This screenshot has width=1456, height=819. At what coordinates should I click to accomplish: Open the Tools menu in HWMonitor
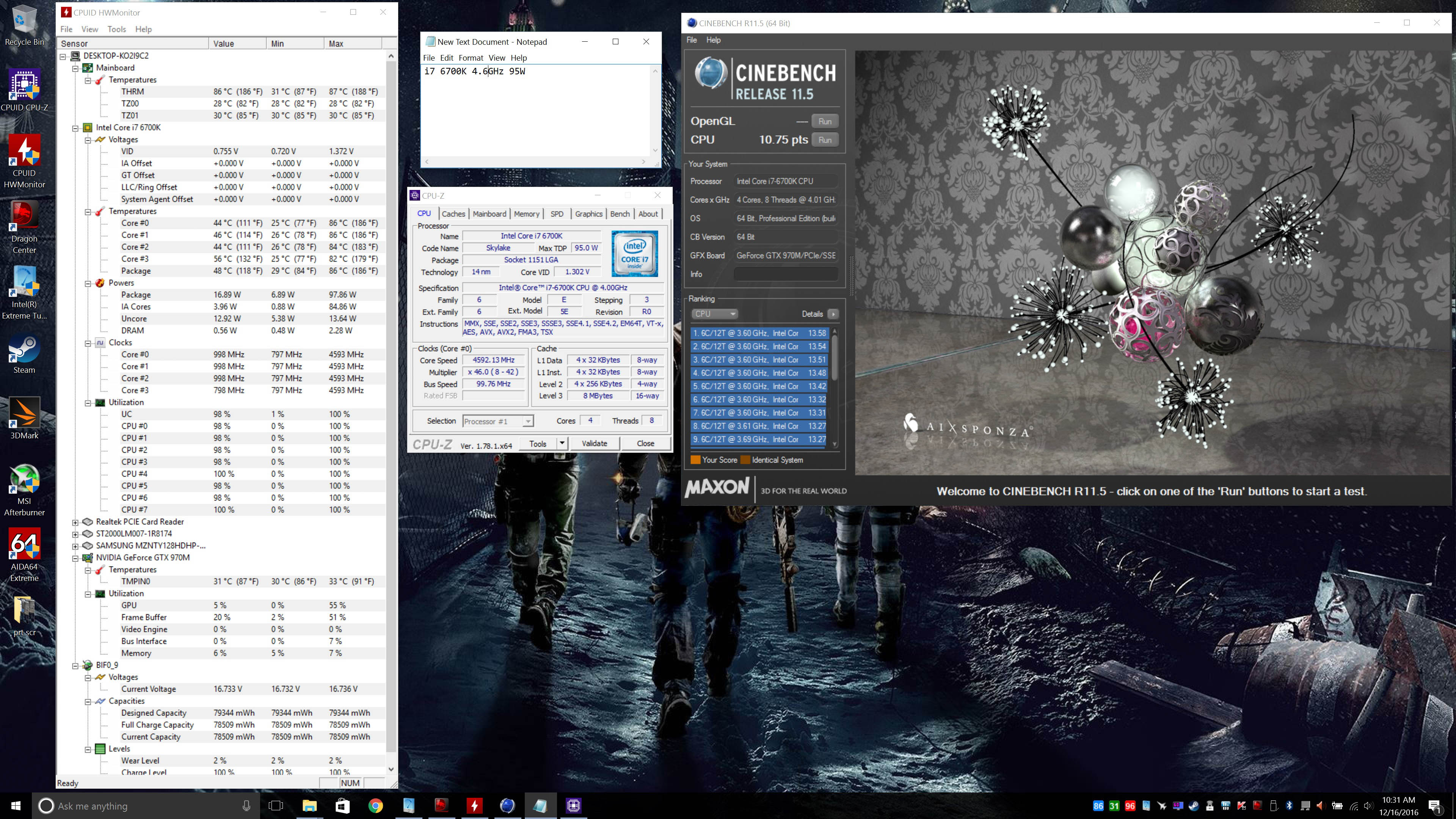tap(116, 30)
